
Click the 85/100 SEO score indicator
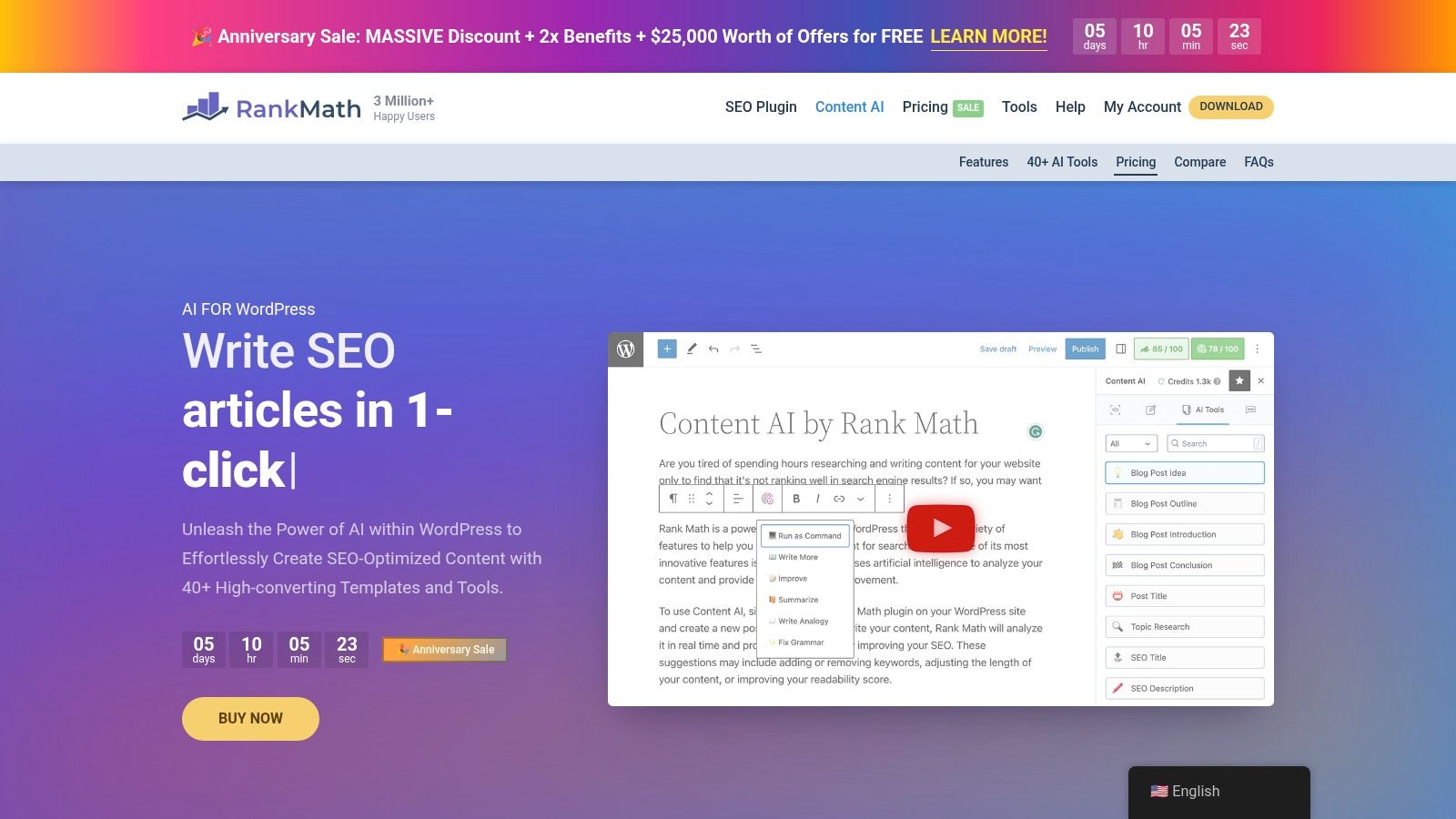coord(1161,349)
